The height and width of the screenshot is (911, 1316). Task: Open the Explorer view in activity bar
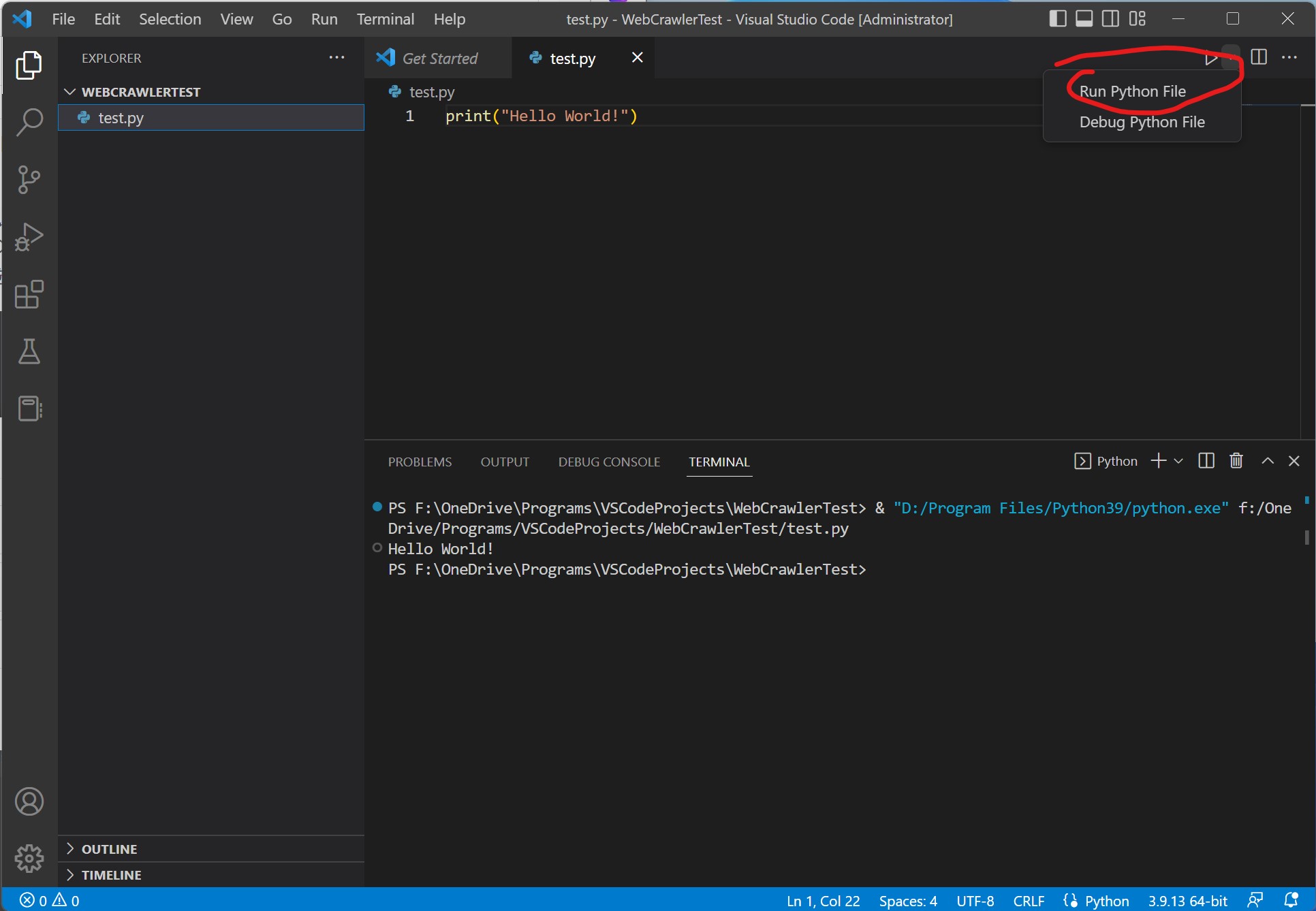(x=29, y=65)
